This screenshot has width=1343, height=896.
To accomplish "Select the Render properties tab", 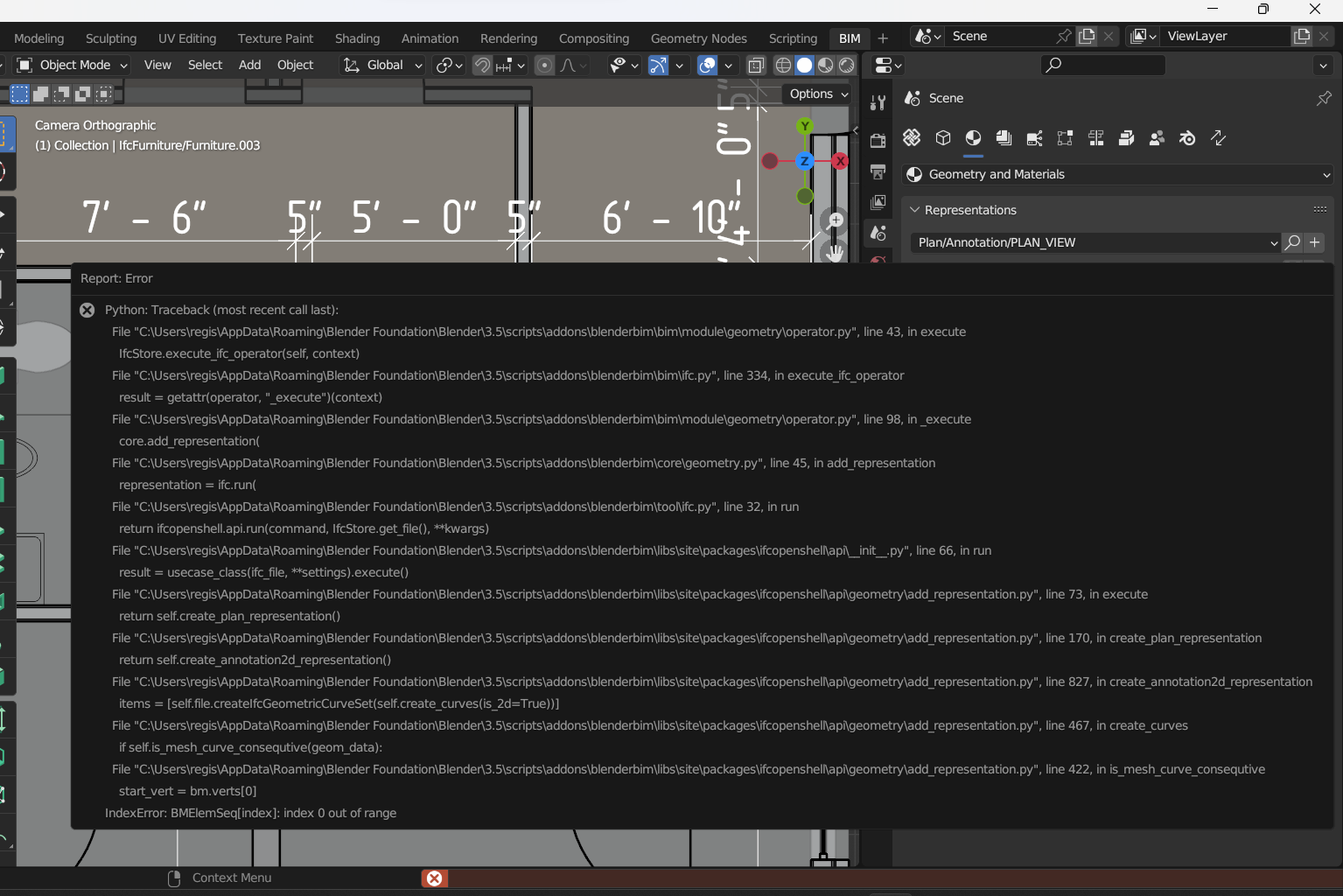I will coord(878,141).
